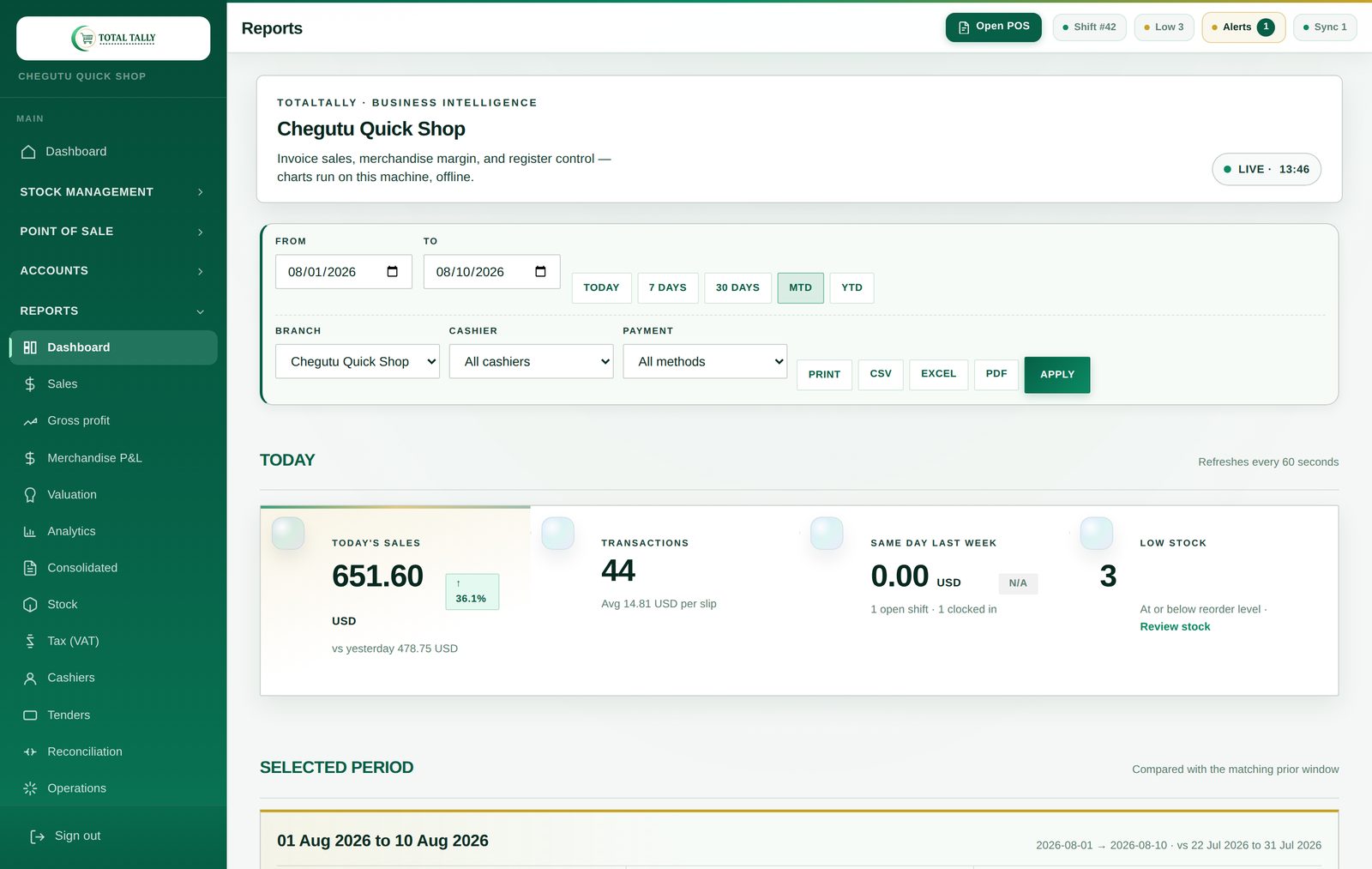The height and width of the screenshot is (869, 1372).
Task: Click 'vs yesterday 478.75 USD' text
Action: tap(394, 649)
